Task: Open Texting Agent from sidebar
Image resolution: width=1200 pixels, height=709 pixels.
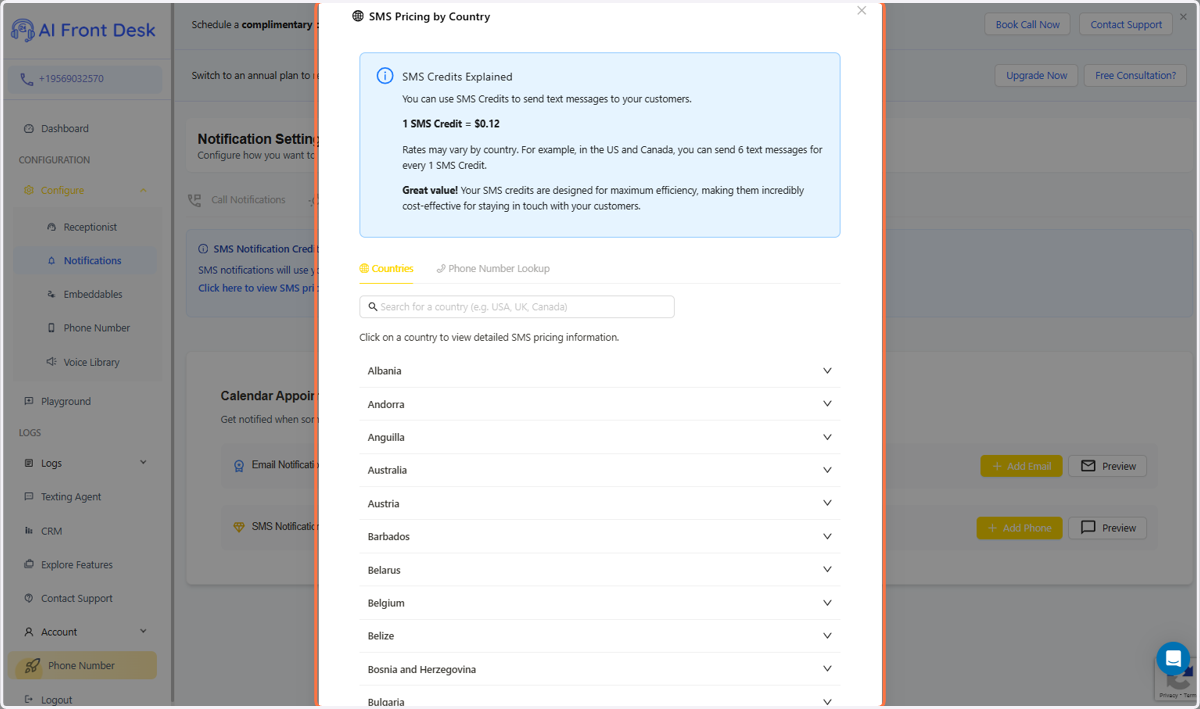Action: [x=70, y=497]
